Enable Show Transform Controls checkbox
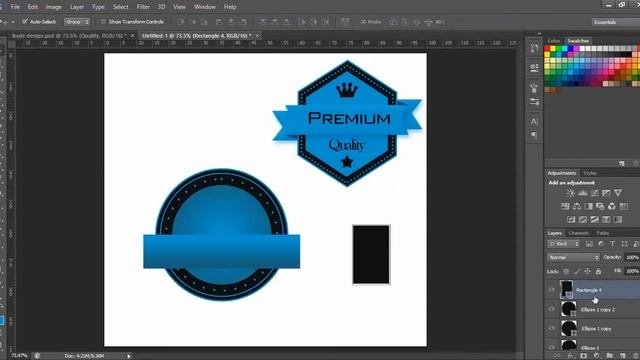Viewport: 640px width, 360px height. point(103,22)
